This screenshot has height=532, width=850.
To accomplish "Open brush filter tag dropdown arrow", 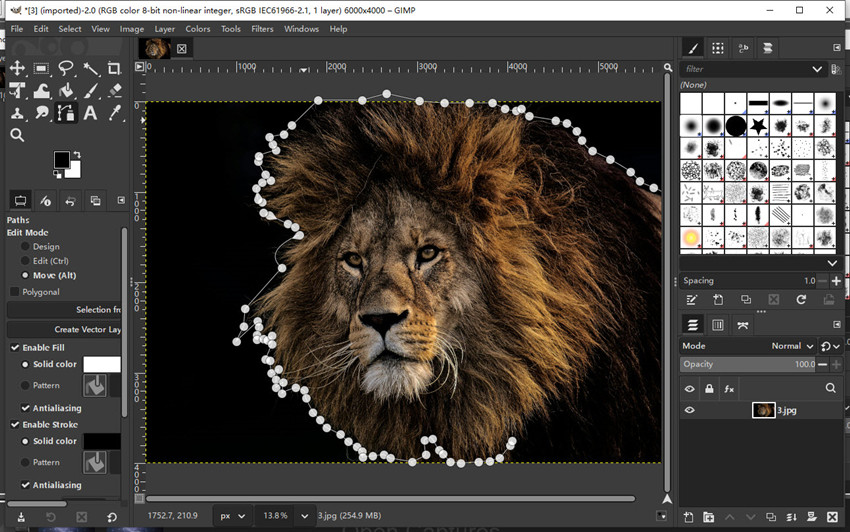I will point(817,69).
